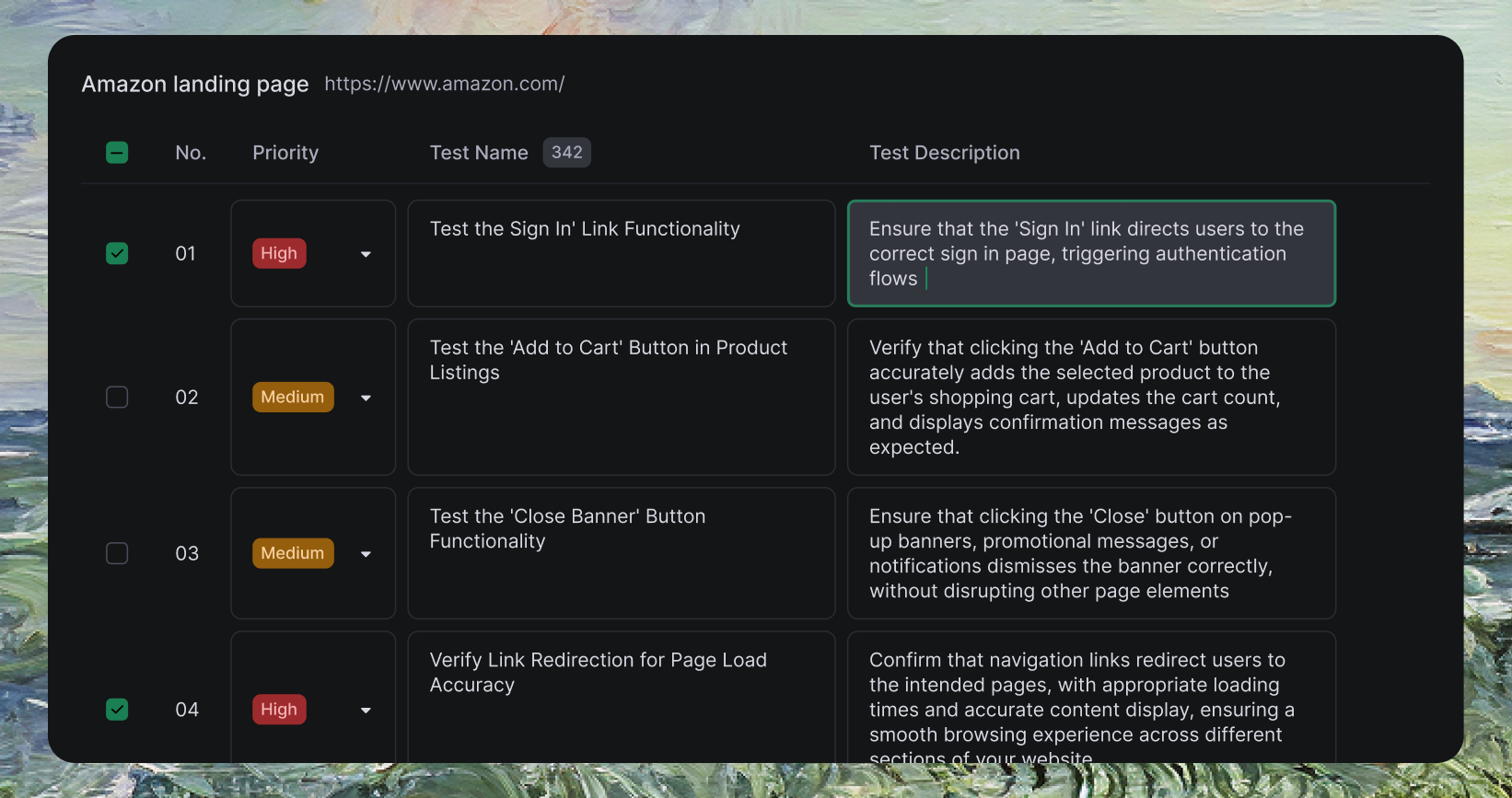Open priority dropdown arrow for row 04
This screenshot has height=798, width=1512.
coord(366,711)
